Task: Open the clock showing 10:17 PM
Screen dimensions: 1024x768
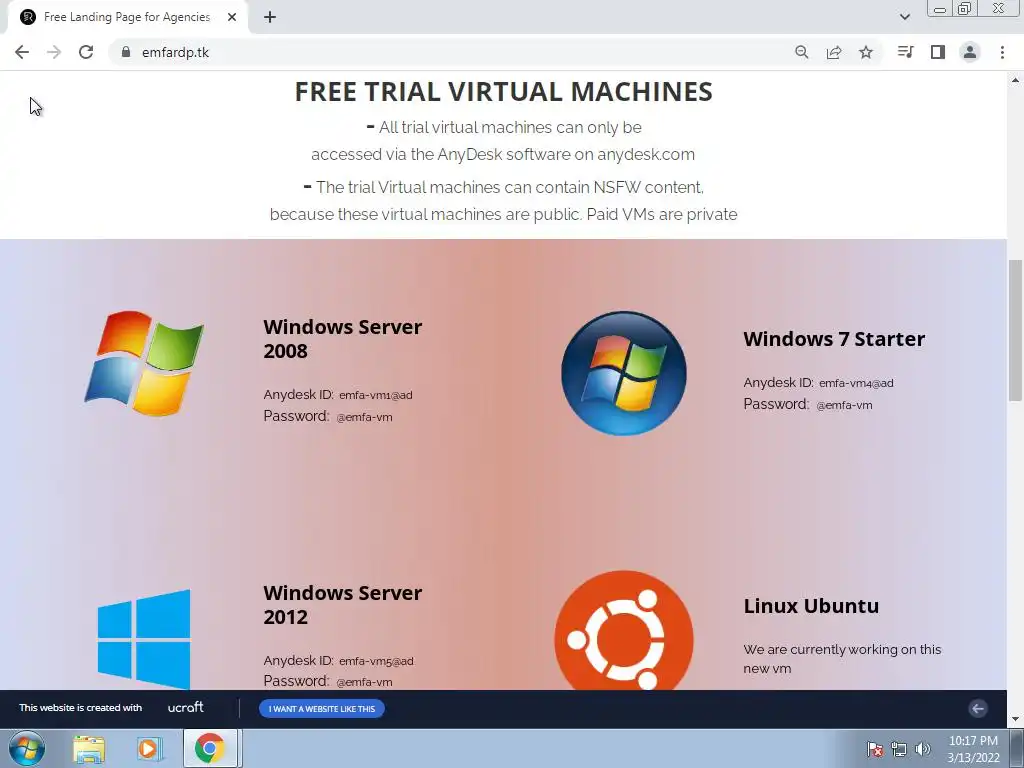Action: coord(973,749)
